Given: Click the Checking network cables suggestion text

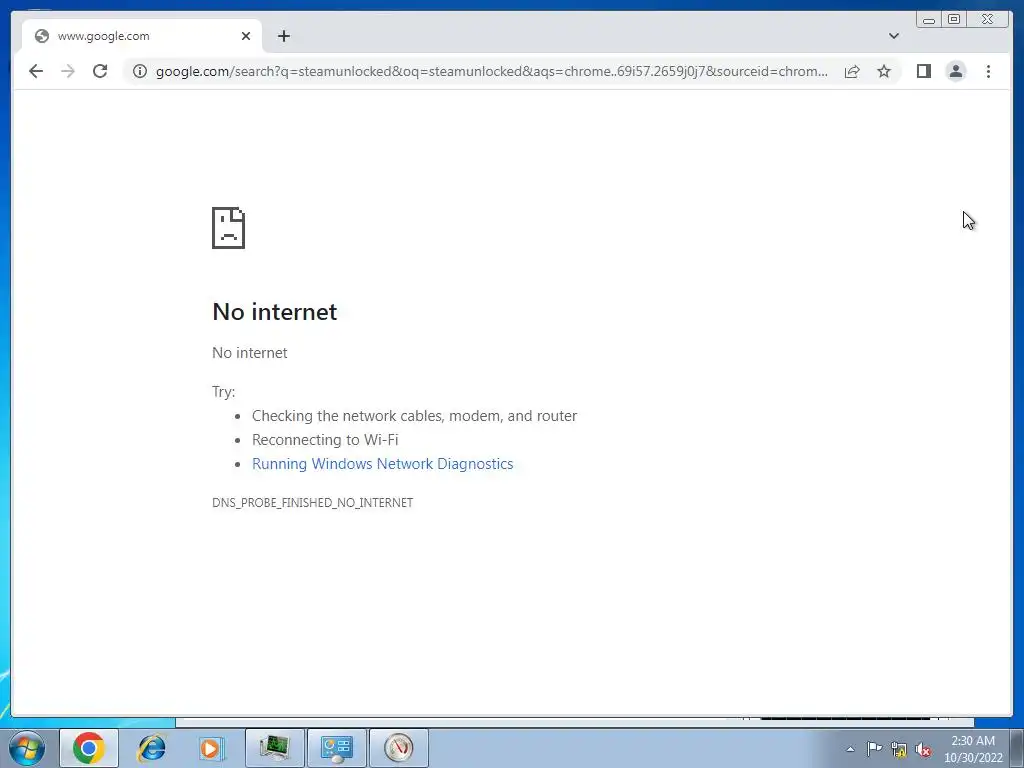Looking at the screenshot, I should (x=415, y=416).
